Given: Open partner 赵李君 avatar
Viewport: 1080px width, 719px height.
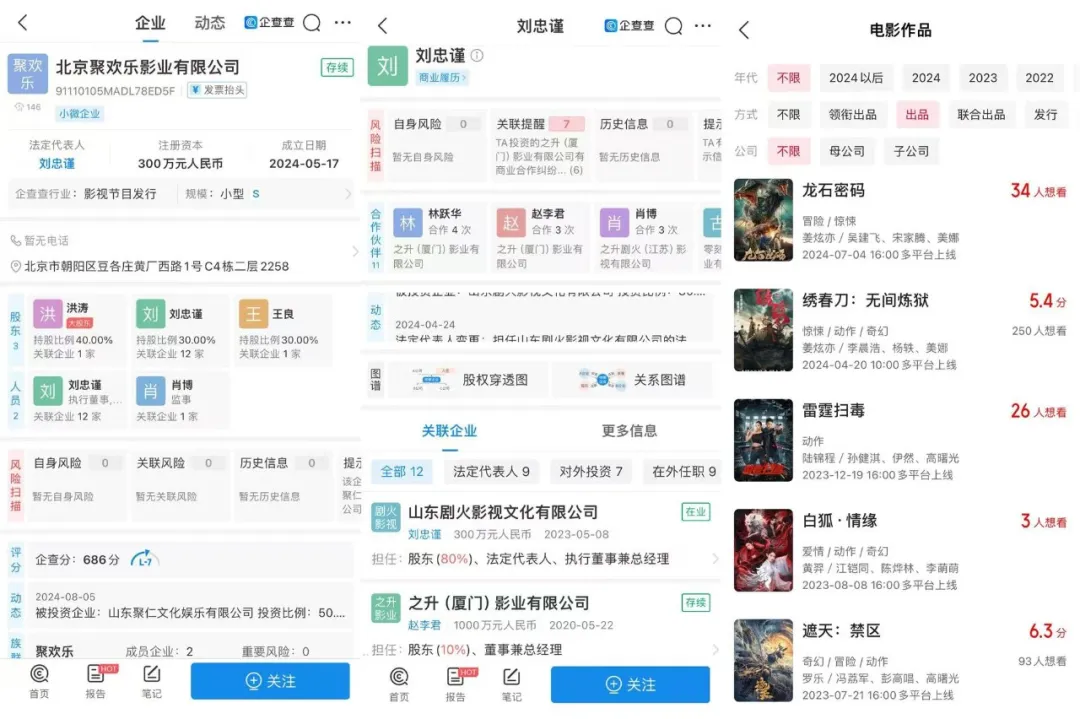Looking at the screenshot, I should pos(511,223).
